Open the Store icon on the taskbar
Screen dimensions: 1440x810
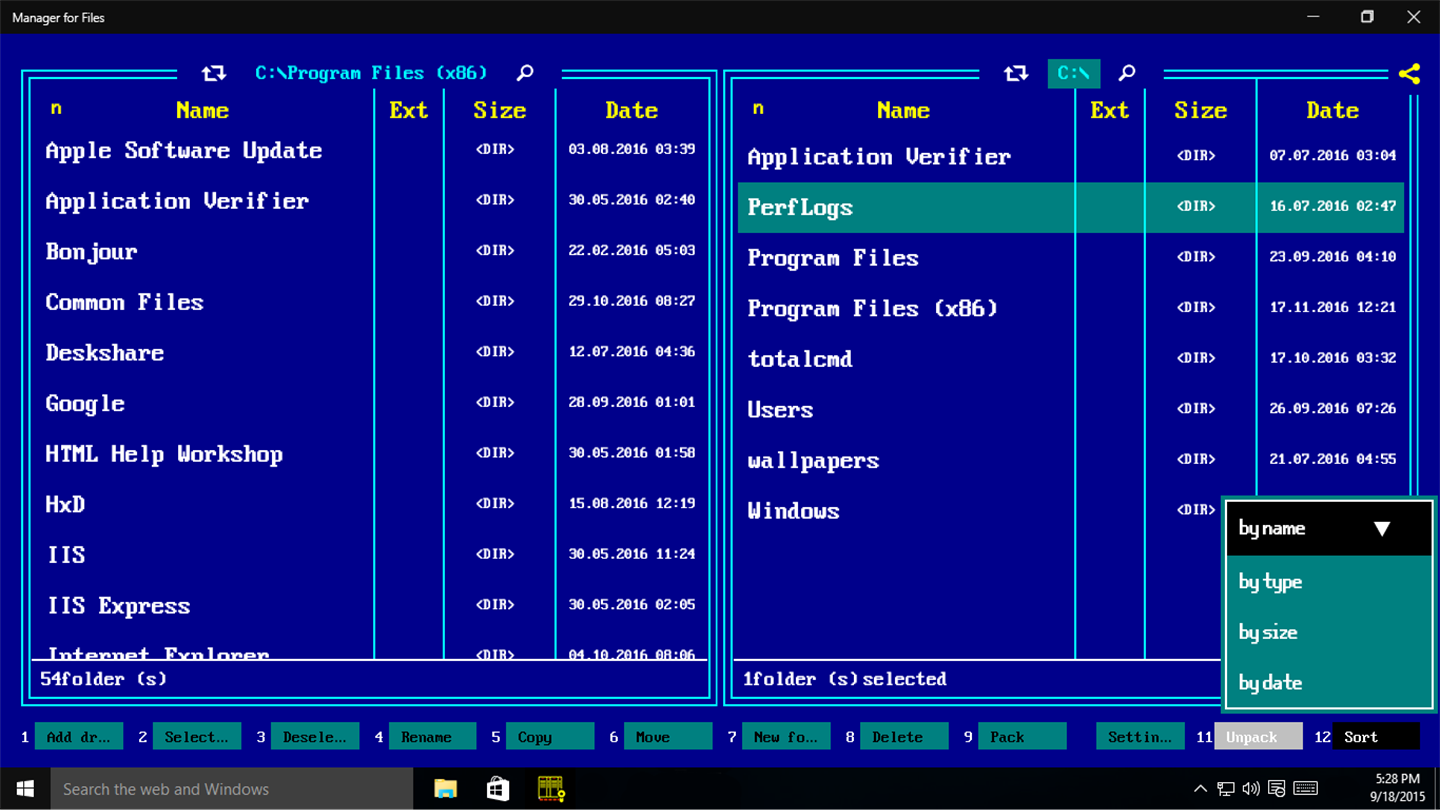[x=498, y=789]
